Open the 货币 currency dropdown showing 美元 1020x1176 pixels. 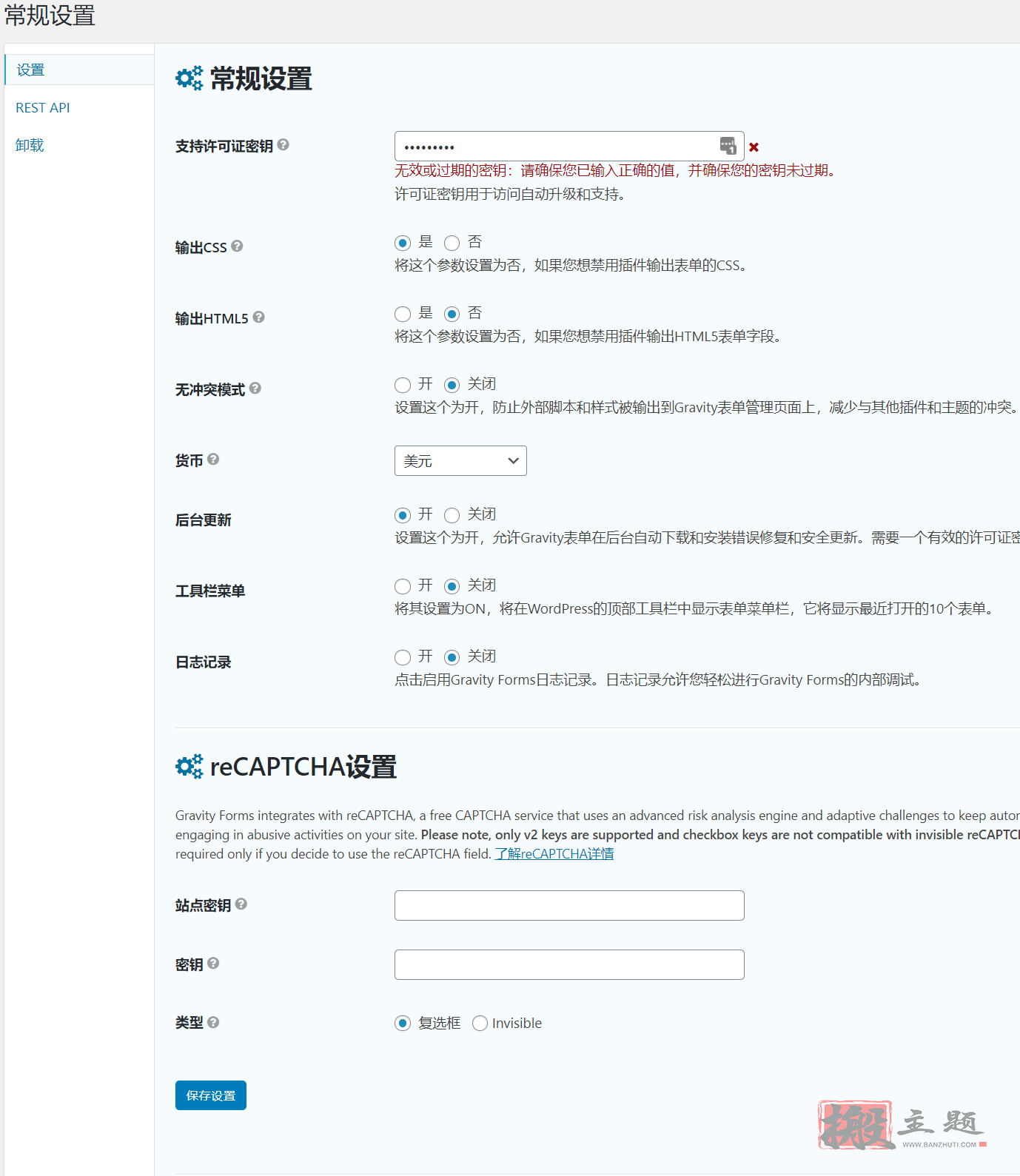(x=460, y=460)
